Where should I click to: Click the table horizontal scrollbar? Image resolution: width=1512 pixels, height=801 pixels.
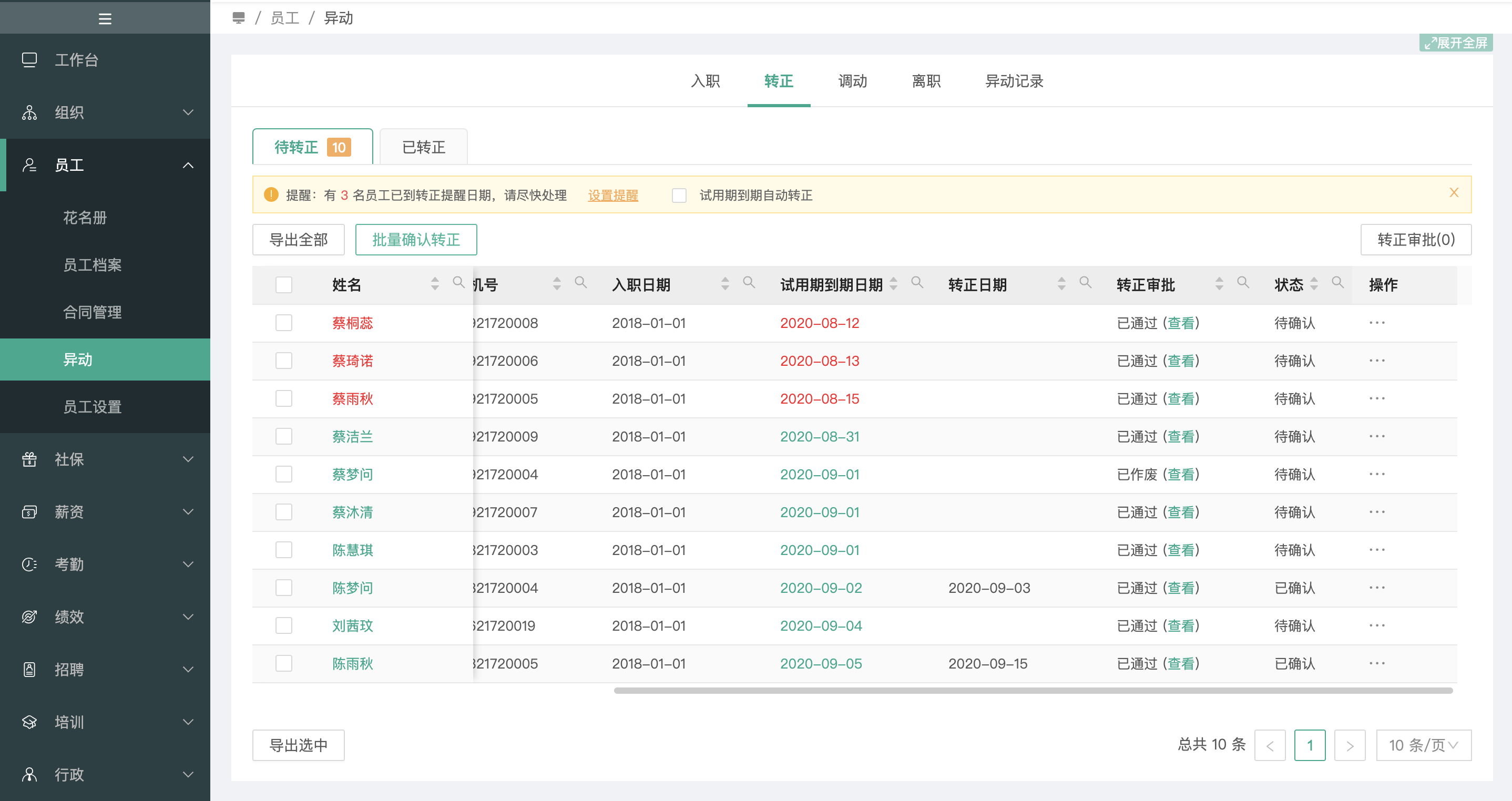[1033, 691]
